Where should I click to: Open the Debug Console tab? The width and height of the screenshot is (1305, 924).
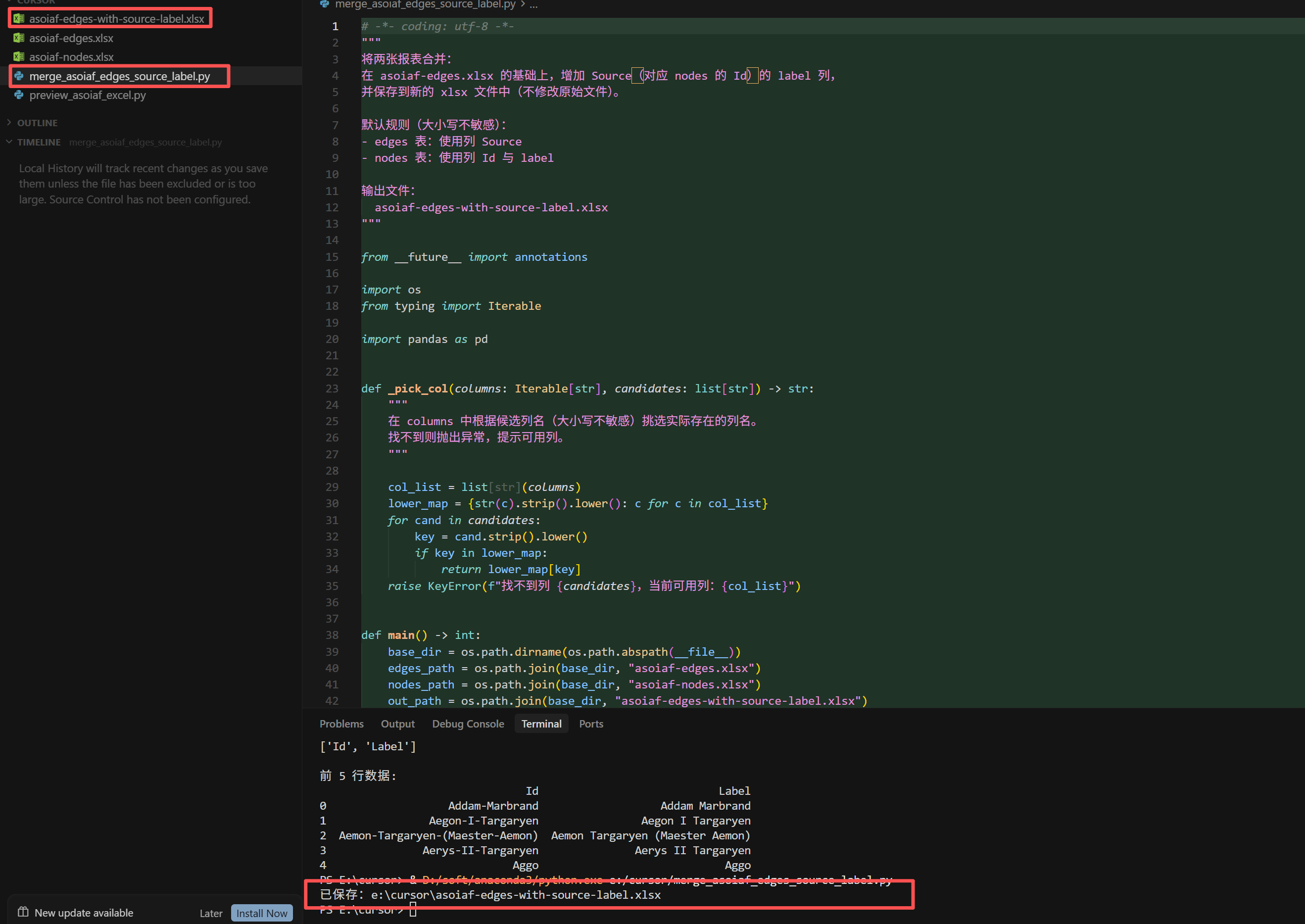coord(468,724)
